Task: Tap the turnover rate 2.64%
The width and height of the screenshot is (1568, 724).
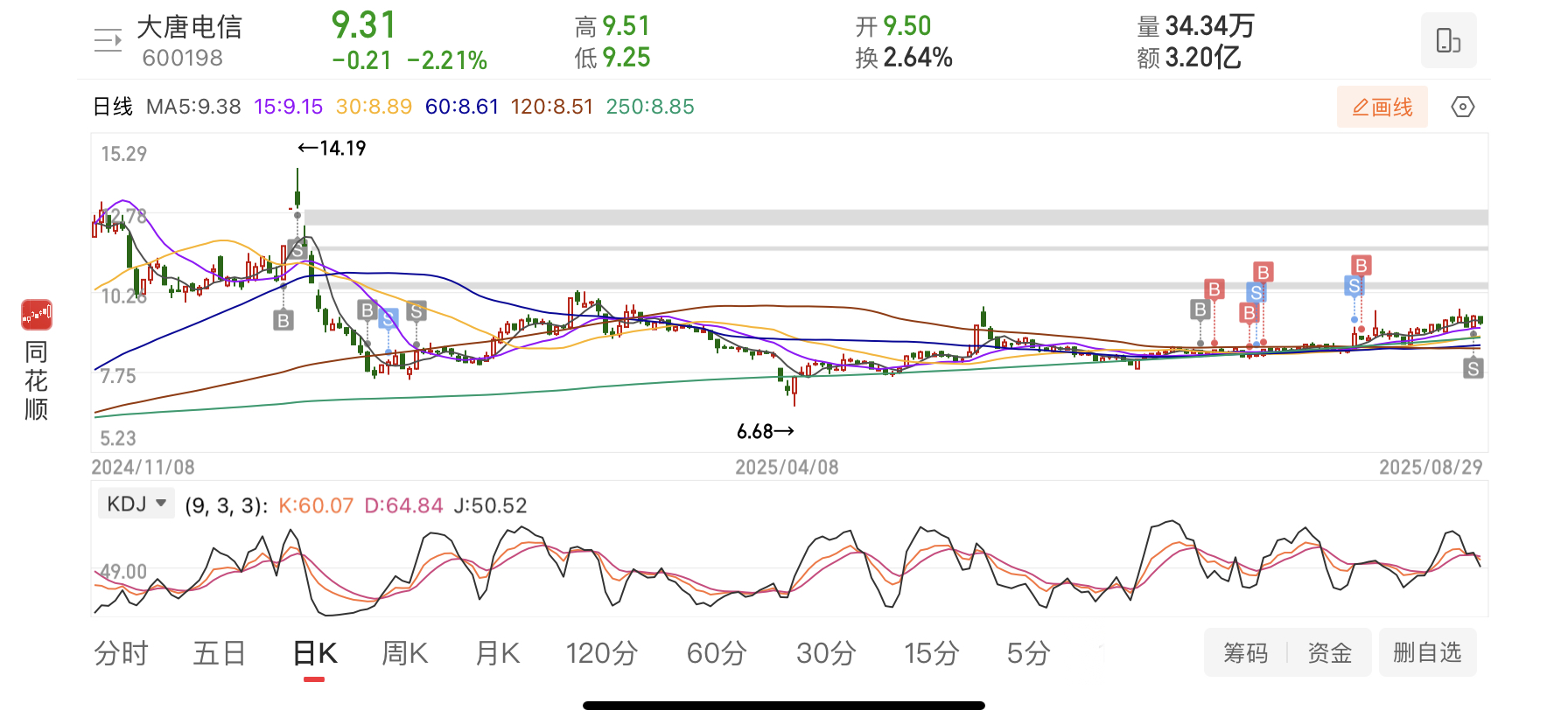Action: tap(917, 58)
